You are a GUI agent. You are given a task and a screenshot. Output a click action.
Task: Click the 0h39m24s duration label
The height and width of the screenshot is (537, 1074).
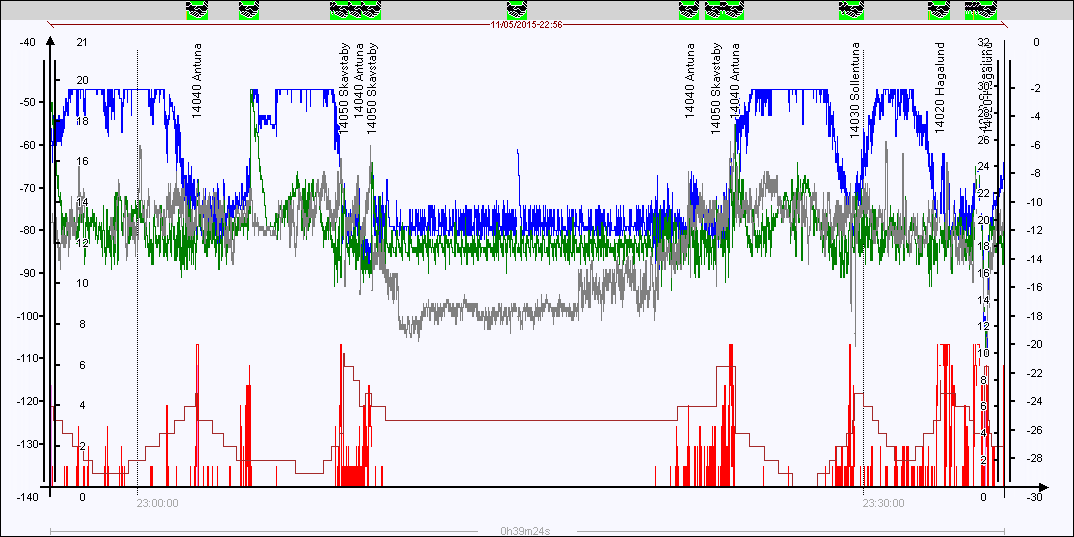pyautogui.click(x=527, y=531)
